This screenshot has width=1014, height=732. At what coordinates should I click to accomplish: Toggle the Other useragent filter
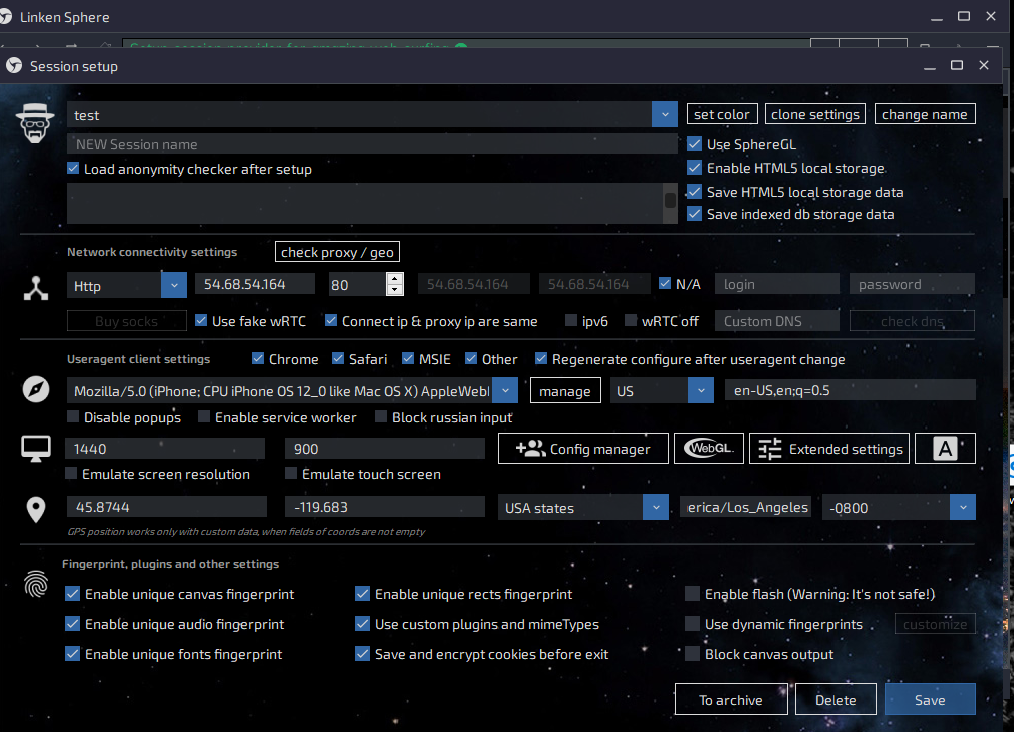coord(471,358)
